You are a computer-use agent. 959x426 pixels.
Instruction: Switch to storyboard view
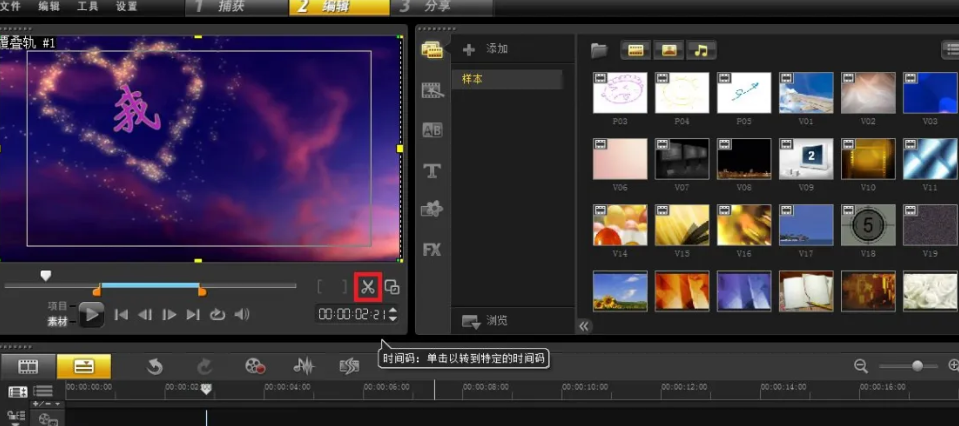click(28, 366)
